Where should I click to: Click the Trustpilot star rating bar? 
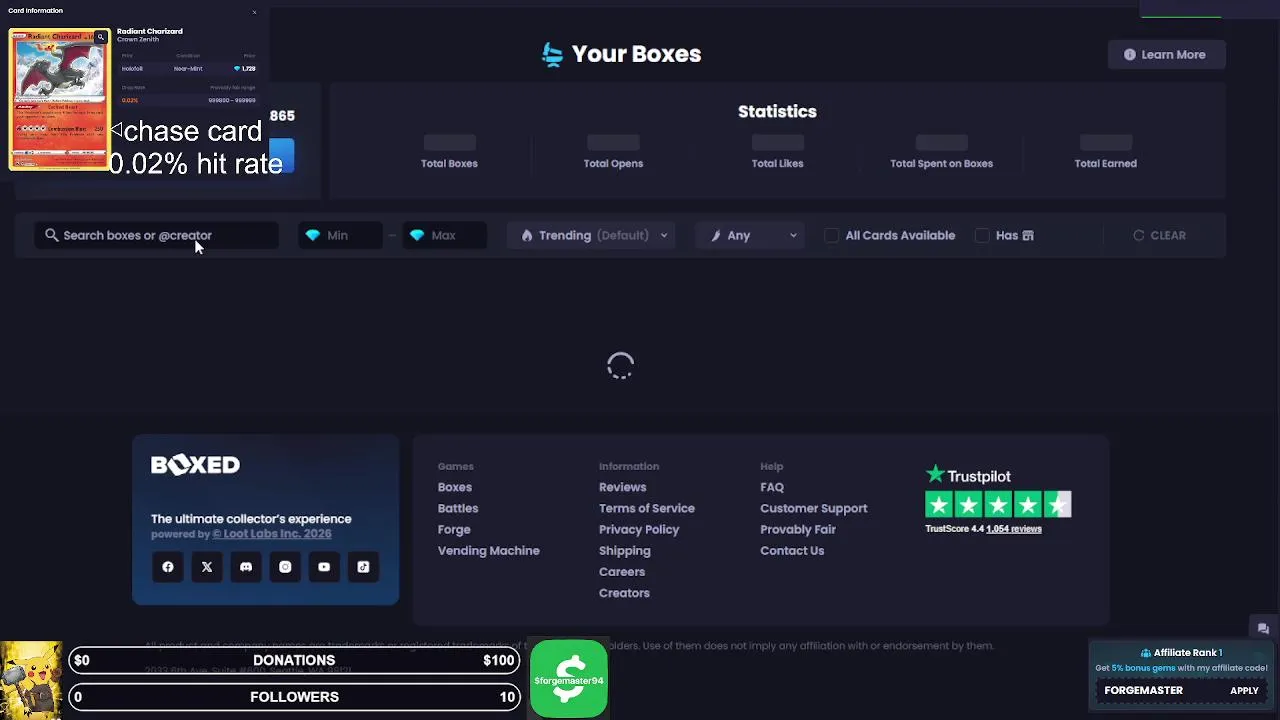click(x=998, y=505)
